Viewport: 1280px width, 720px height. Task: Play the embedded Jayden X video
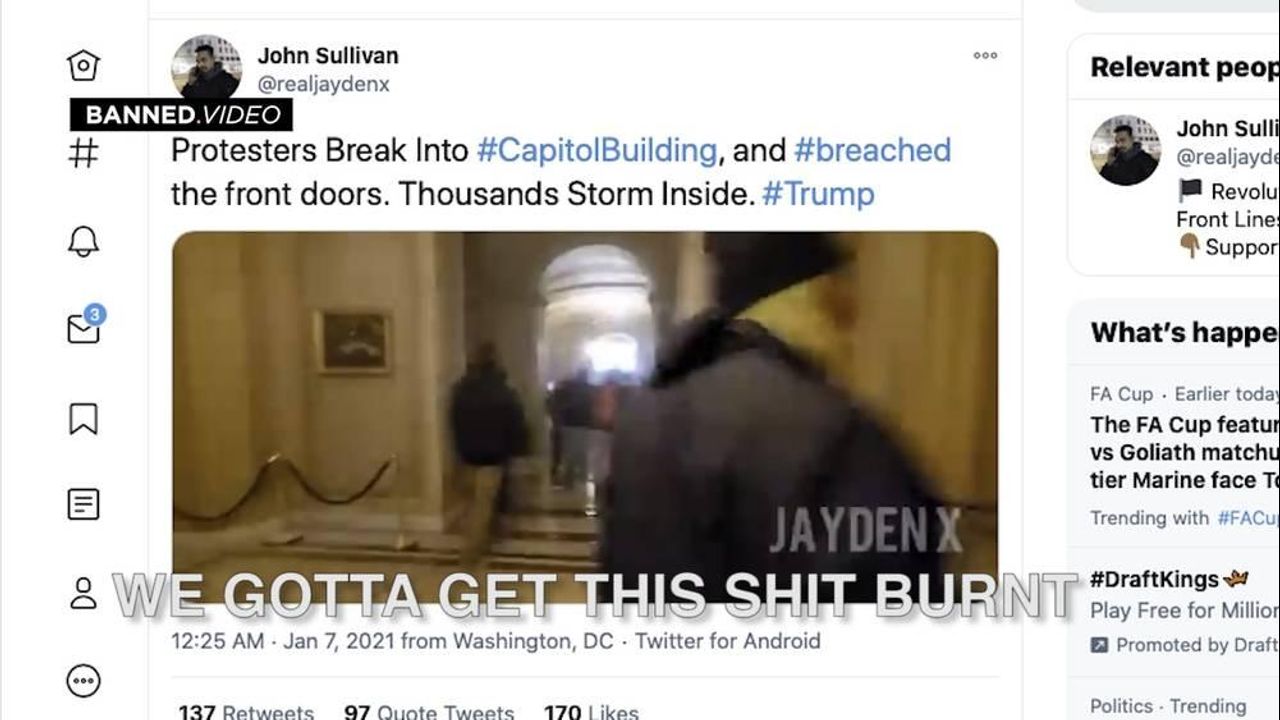(x=585, y=415)
